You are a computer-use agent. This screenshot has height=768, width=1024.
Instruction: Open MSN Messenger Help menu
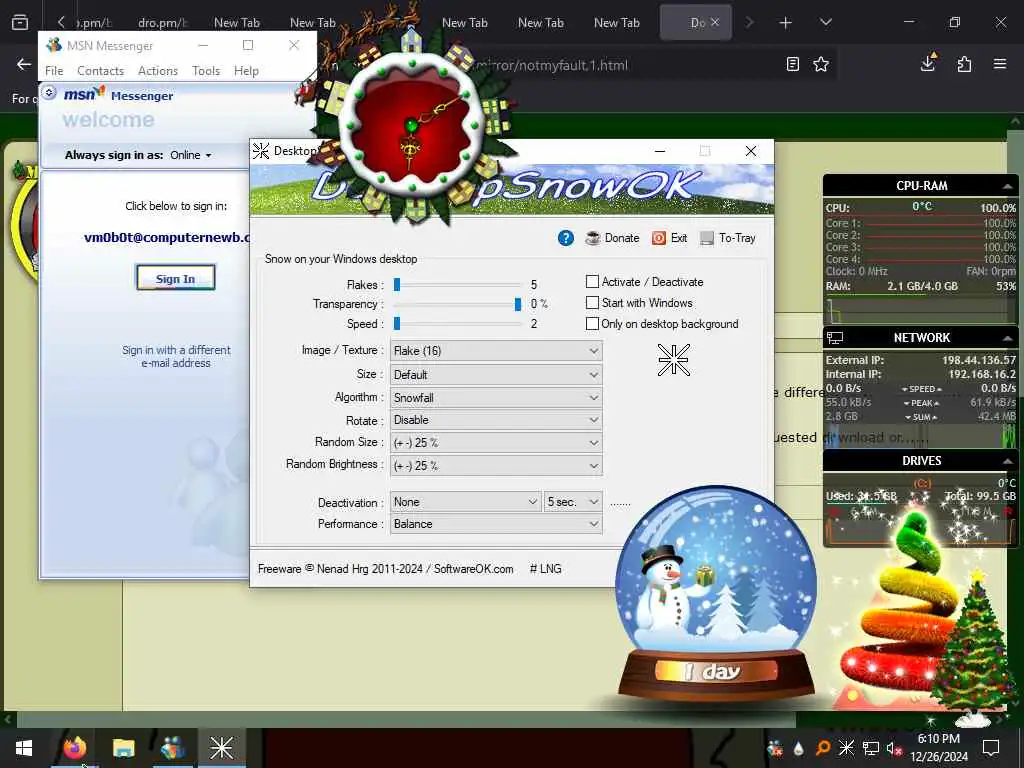point(246,71)
